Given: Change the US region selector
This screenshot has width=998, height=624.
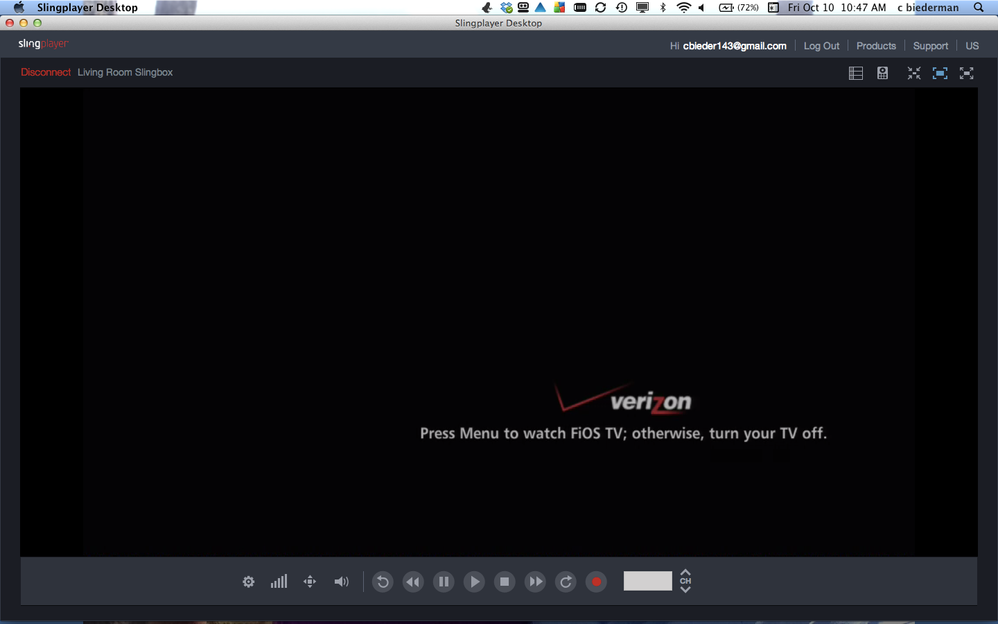Looking at the screenshot, I should coord(972,46).
